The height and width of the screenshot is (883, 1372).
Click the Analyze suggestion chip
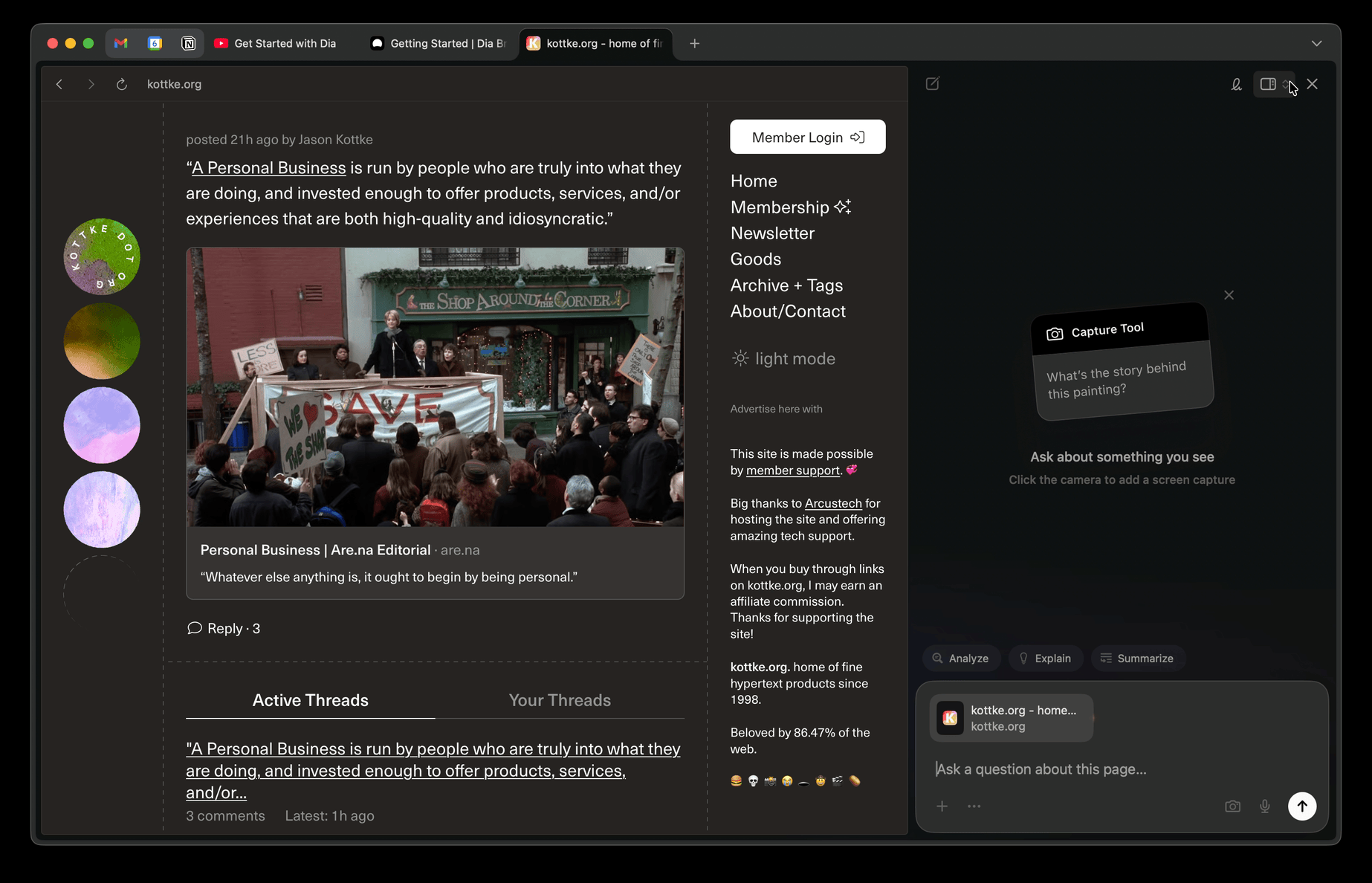(961, 659)
